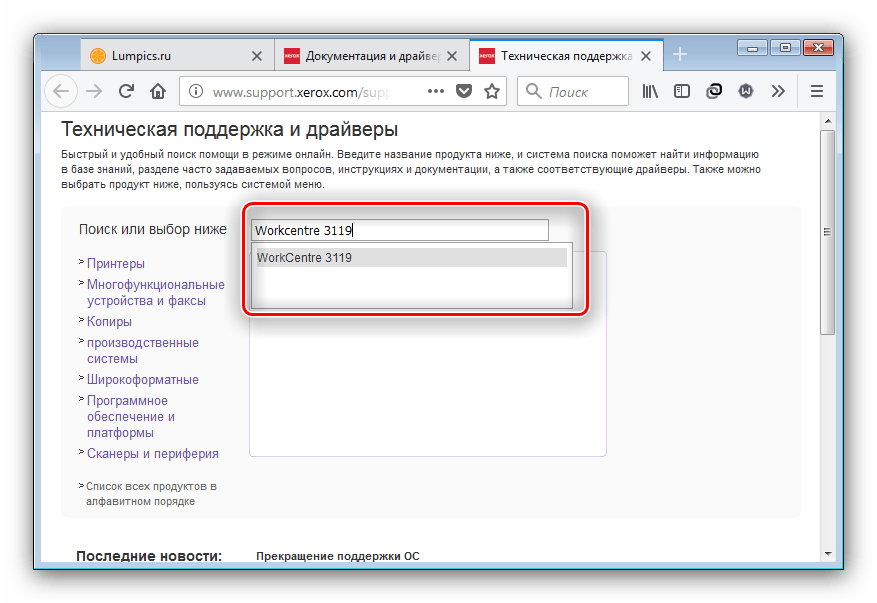Open Сканеры и периферия link

[152, 453]
